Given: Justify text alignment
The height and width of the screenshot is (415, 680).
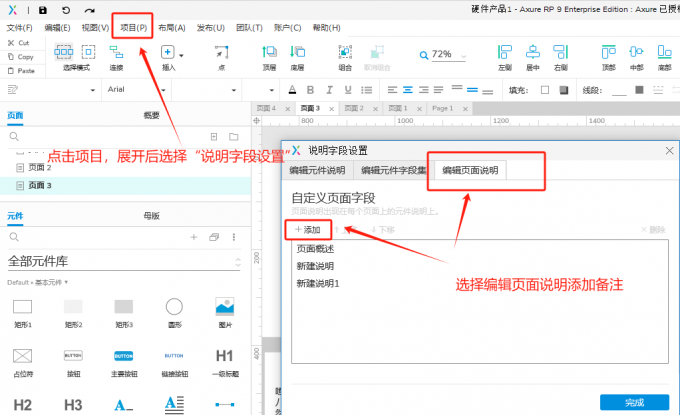Looking at the screenshot, I should [439, 90].
